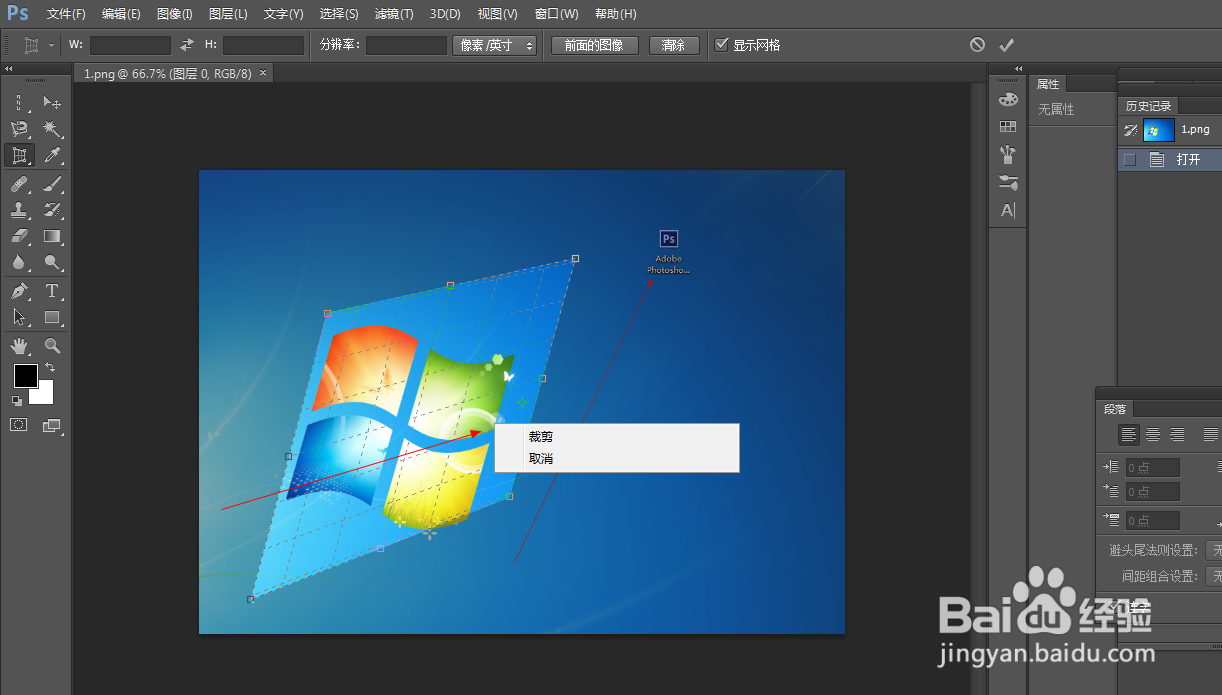The image size is (1222, 695).
Task: Select the Rectangle shape tool
Action: point(52,318)
